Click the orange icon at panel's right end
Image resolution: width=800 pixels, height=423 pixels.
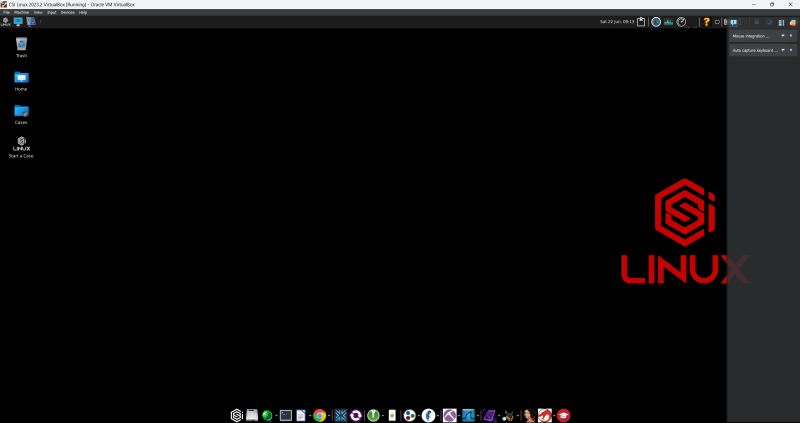click(x=793, y=22)
